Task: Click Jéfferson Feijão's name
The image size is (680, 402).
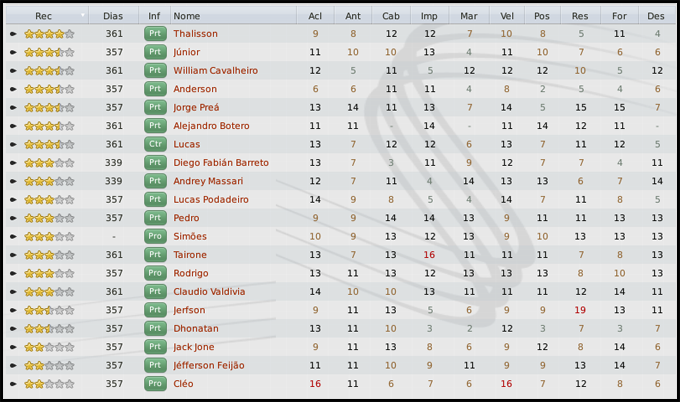Action: click(x=208, y=365)
